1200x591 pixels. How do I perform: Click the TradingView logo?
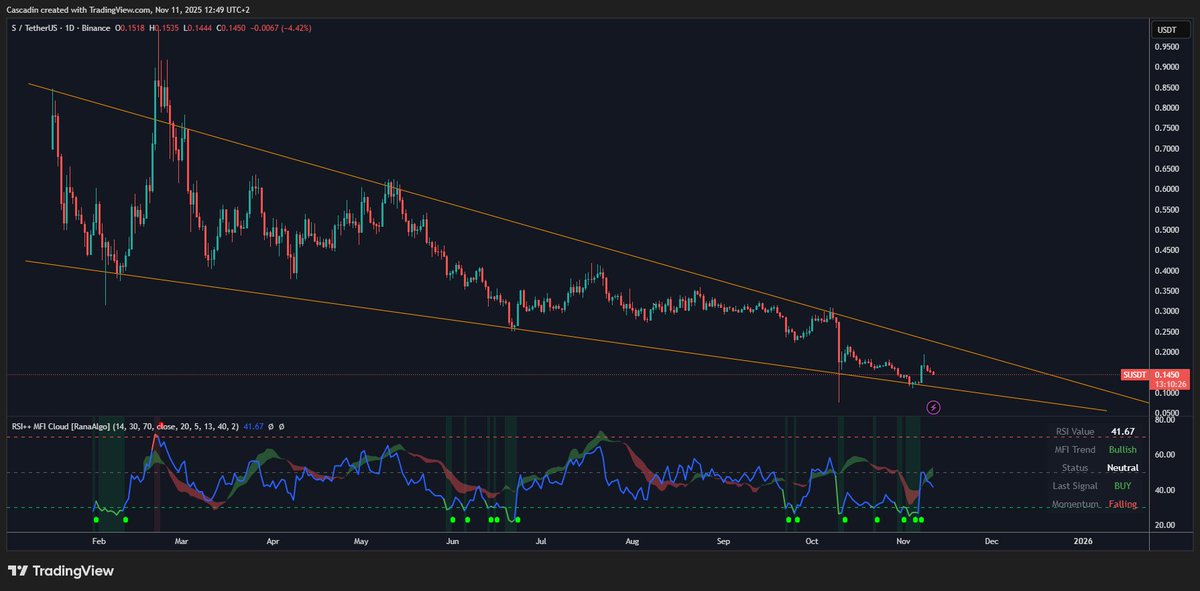(60, 570)
